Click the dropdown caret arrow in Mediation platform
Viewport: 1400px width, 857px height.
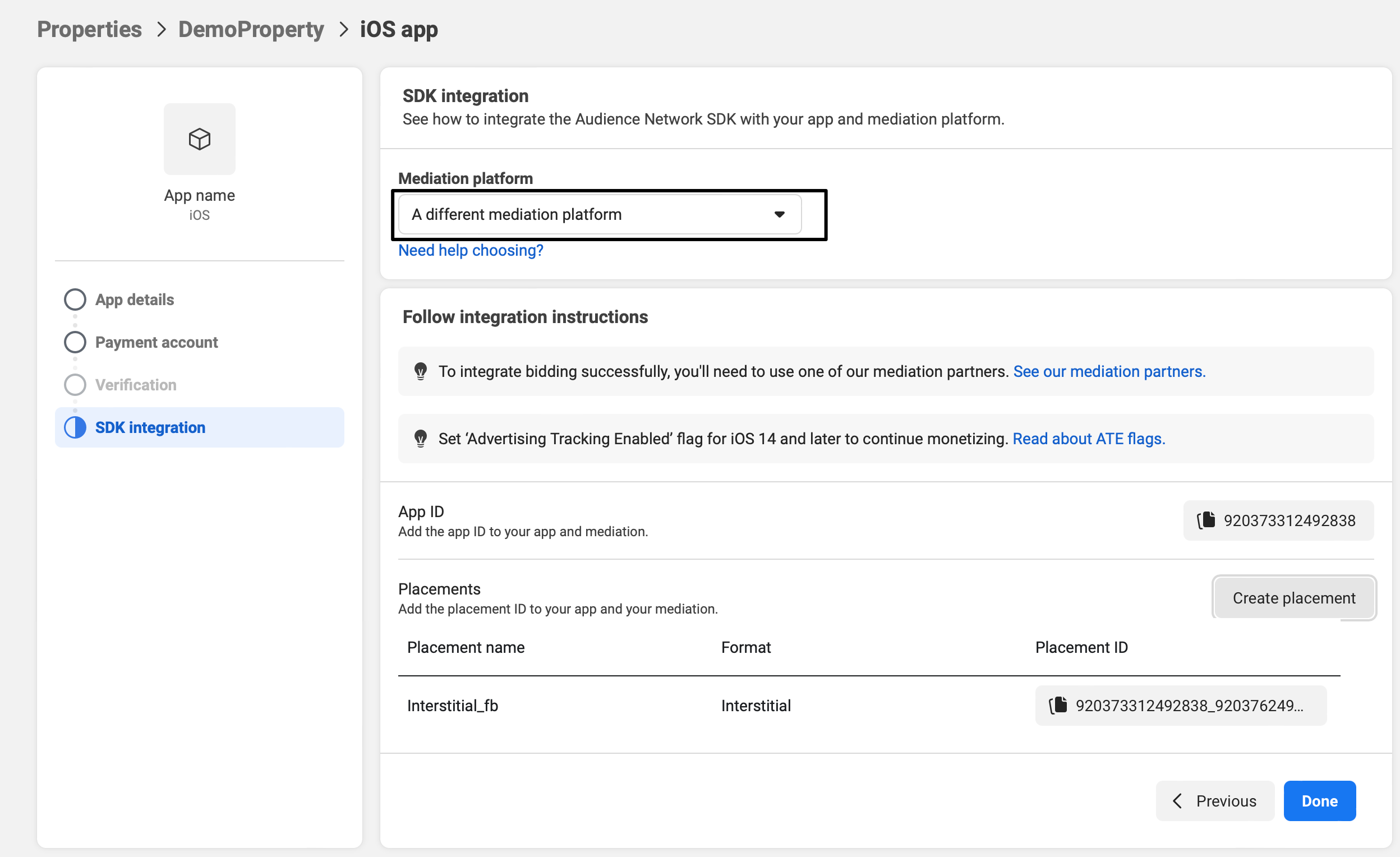coord(780,214)
